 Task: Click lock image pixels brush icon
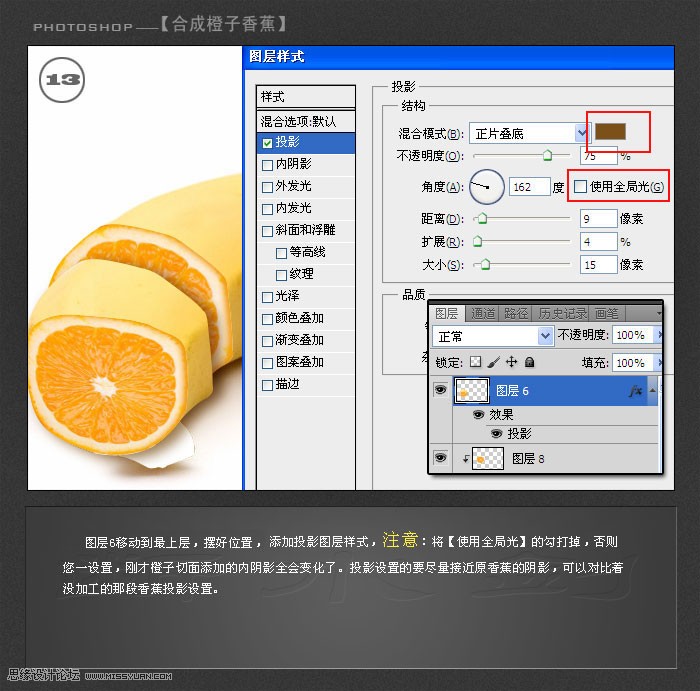pyautogui.click(x=493, y=362)
